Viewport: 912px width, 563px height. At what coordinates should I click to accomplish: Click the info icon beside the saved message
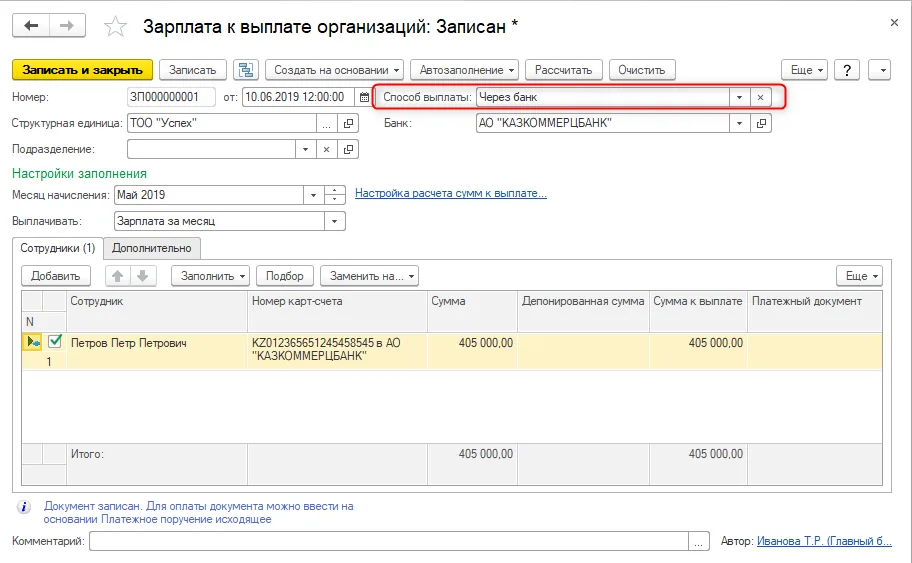point(23,507)
